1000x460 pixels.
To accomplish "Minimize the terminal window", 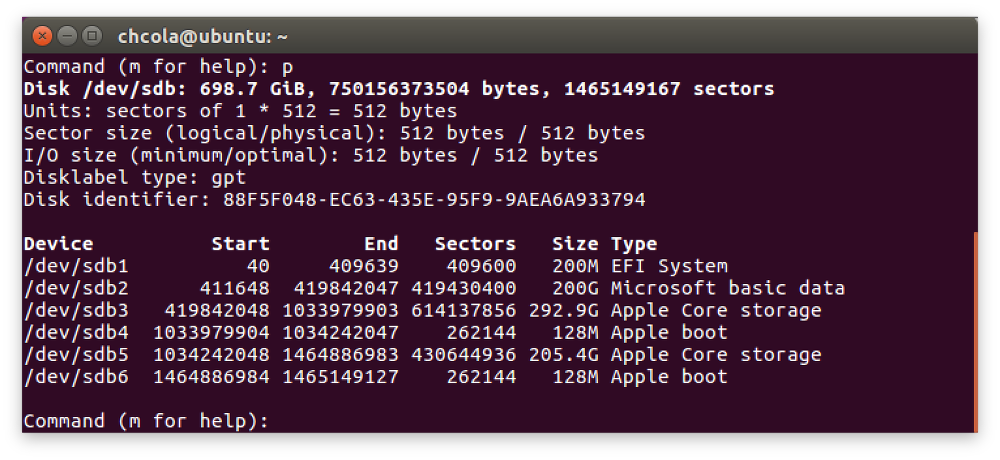I will tap(68, 37).
